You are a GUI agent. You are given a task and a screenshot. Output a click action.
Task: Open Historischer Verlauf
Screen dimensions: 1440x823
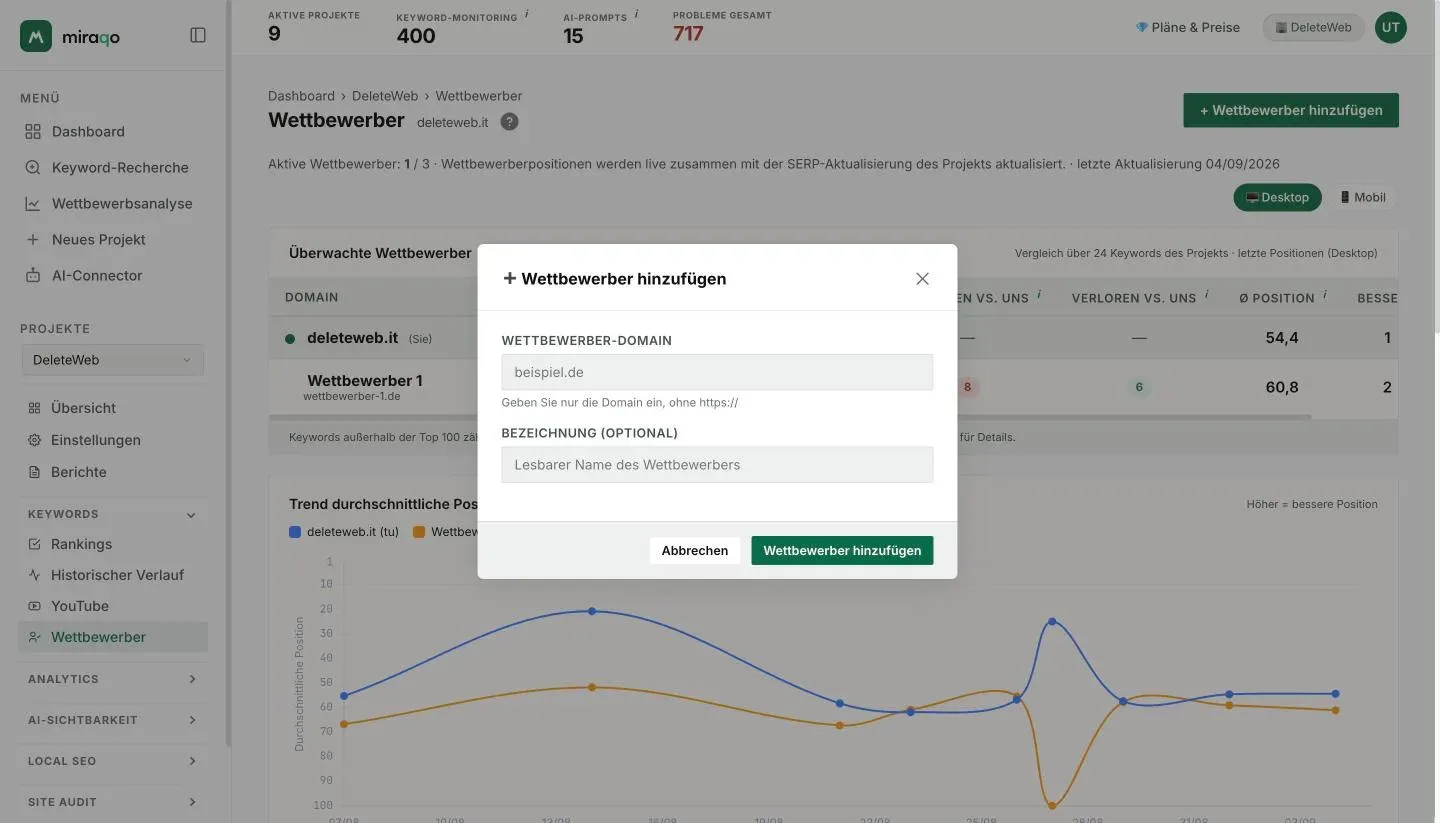118,575
